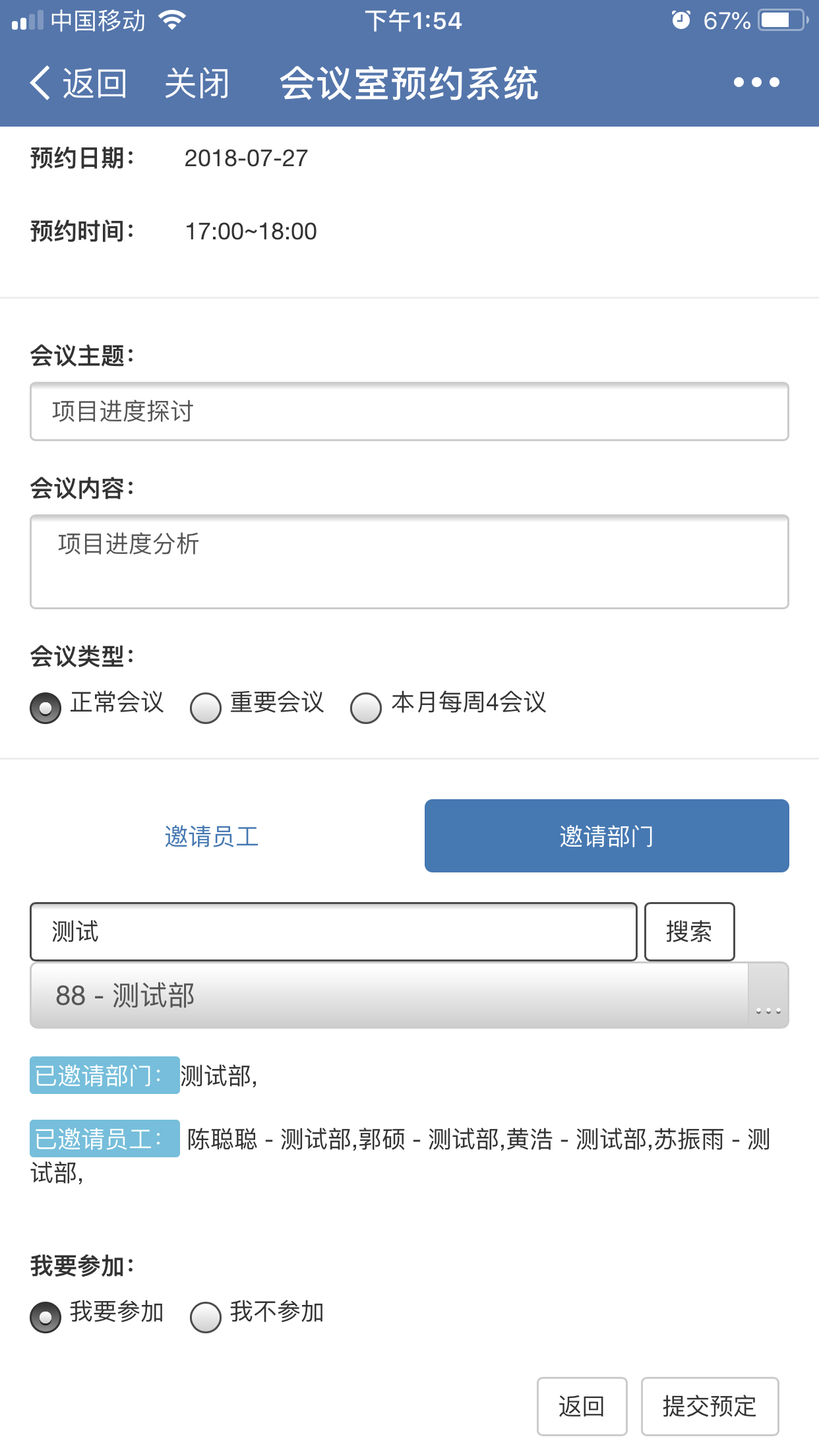819x1456 pixels.
Task: Click the 会议内容 text area
Action: point(409,562)
